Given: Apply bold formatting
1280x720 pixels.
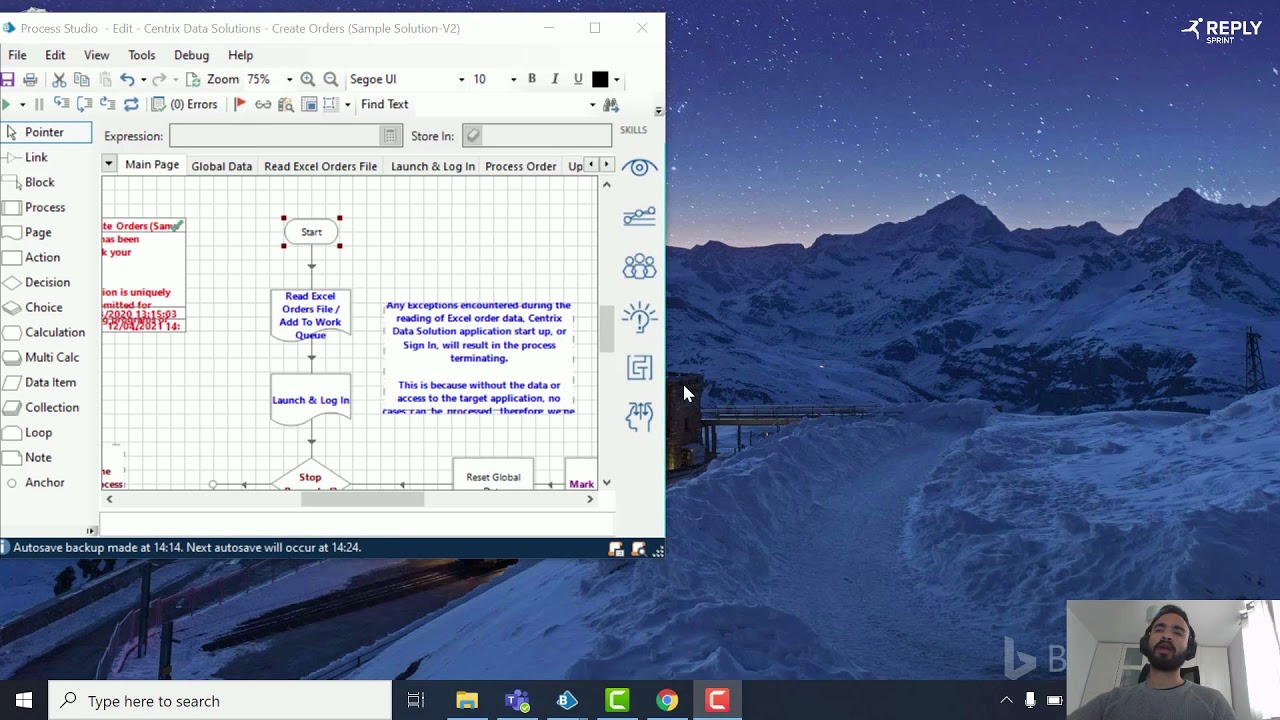Looking at the screenshot, I should pos(532,79).
